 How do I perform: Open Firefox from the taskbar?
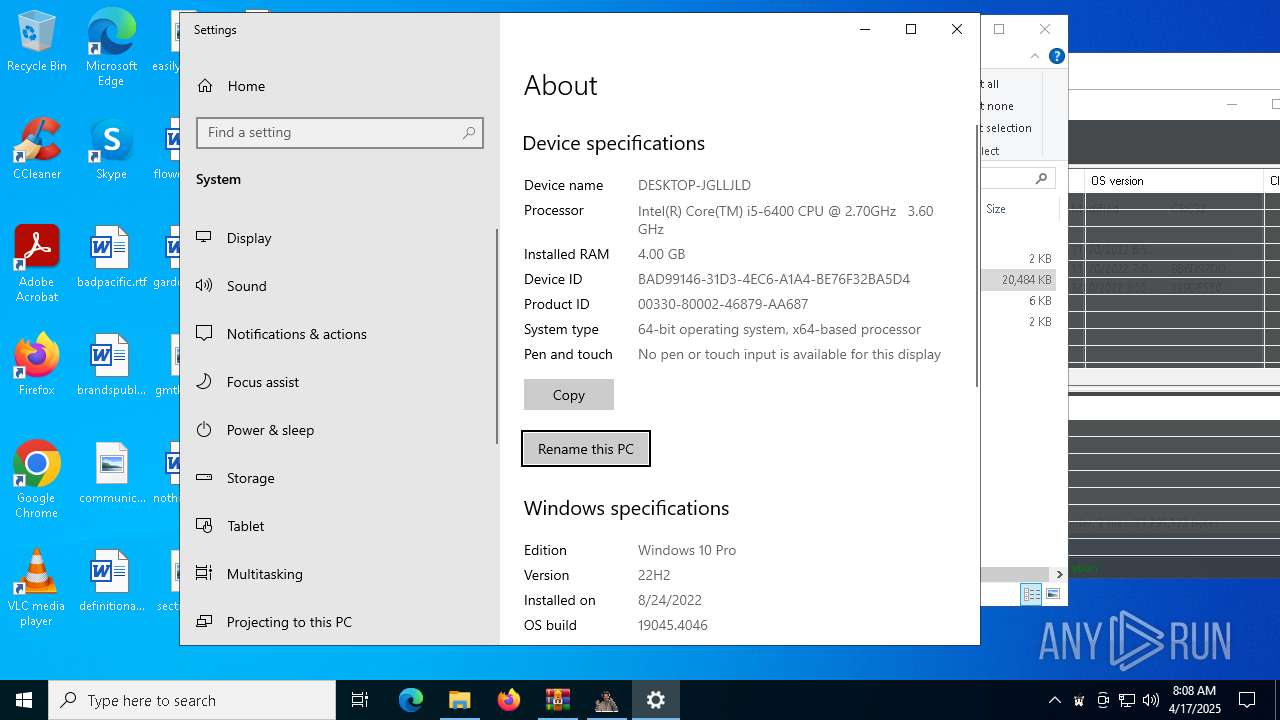pos(509,700)
